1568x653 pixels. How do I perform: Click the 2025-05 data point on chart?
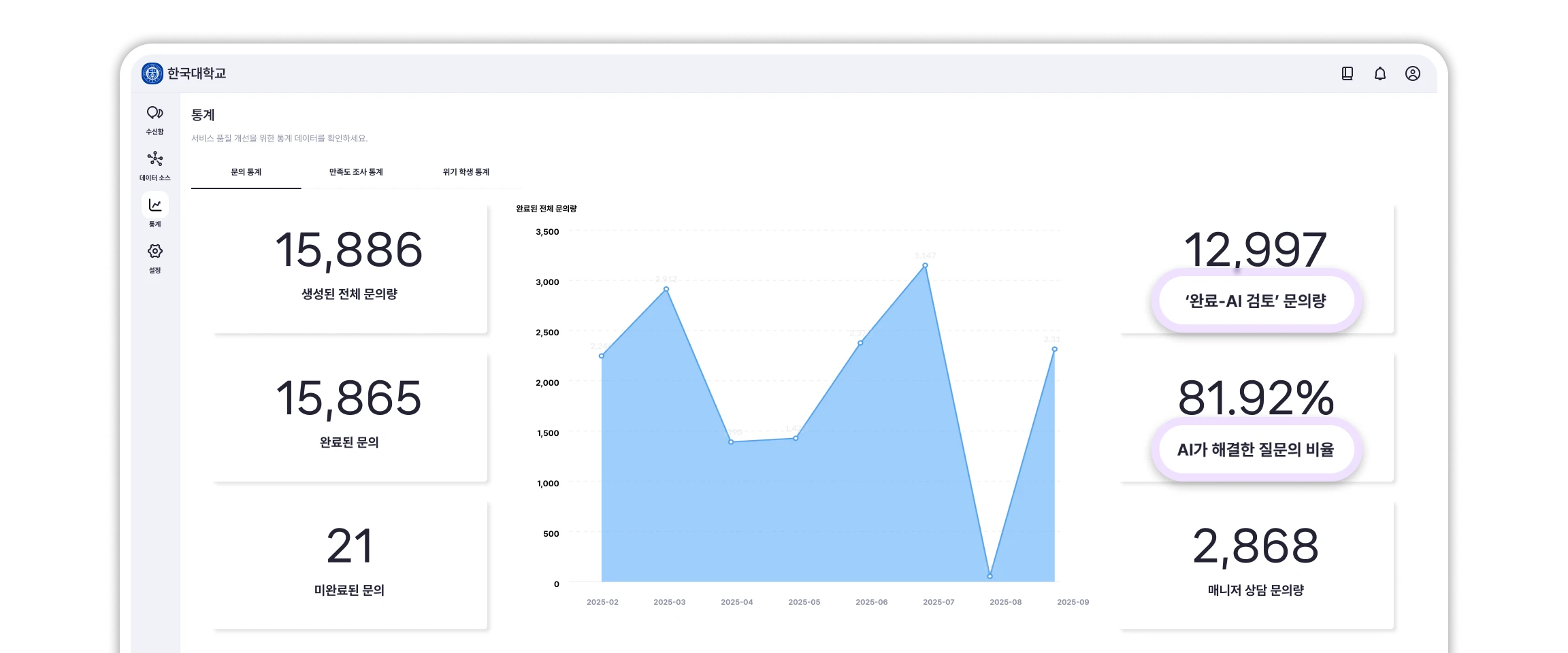(796, 438)
